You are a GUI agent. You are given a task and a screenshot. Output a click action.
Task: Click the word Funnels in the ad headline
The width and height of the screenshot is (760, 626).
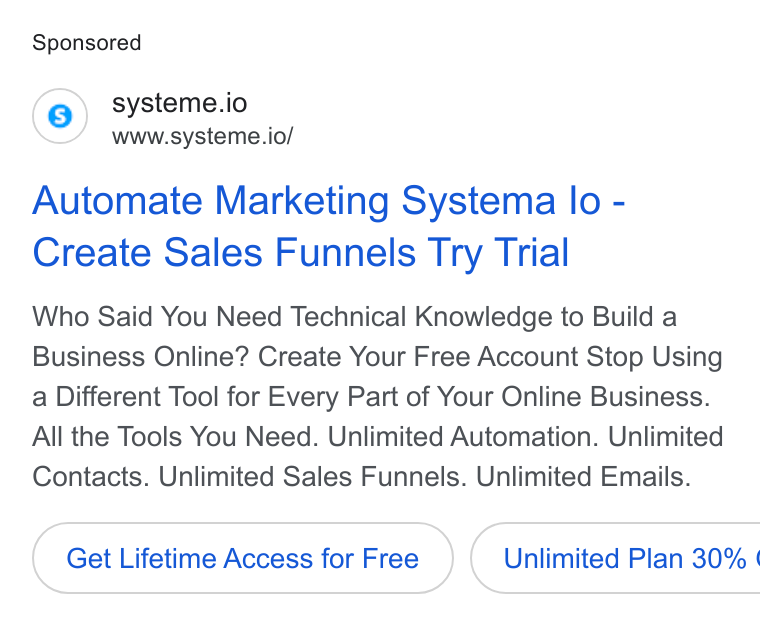tap(346, 252)
